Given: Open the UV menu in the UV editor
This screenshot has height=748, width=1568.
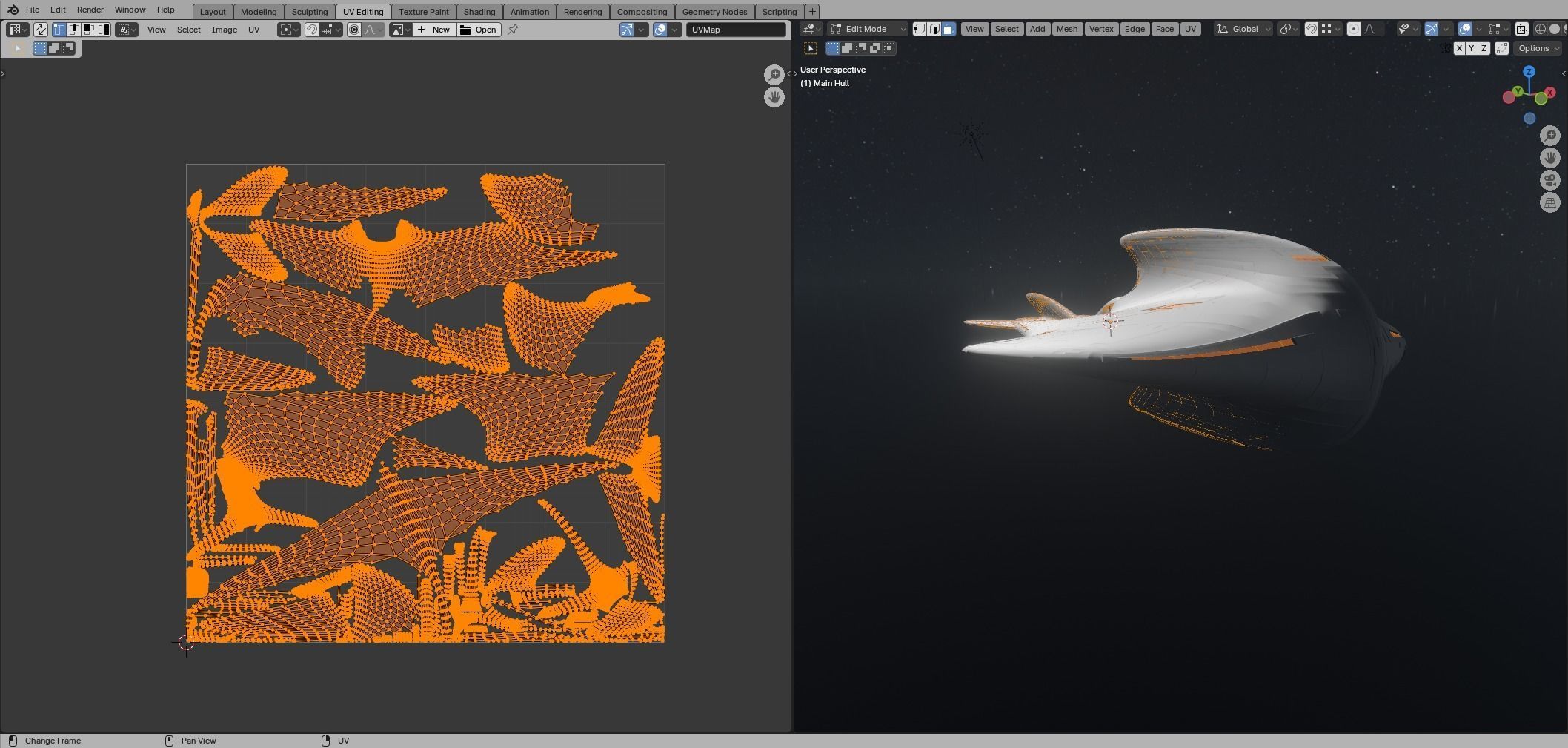Looking at the screenshot, I should coord(254,30).
